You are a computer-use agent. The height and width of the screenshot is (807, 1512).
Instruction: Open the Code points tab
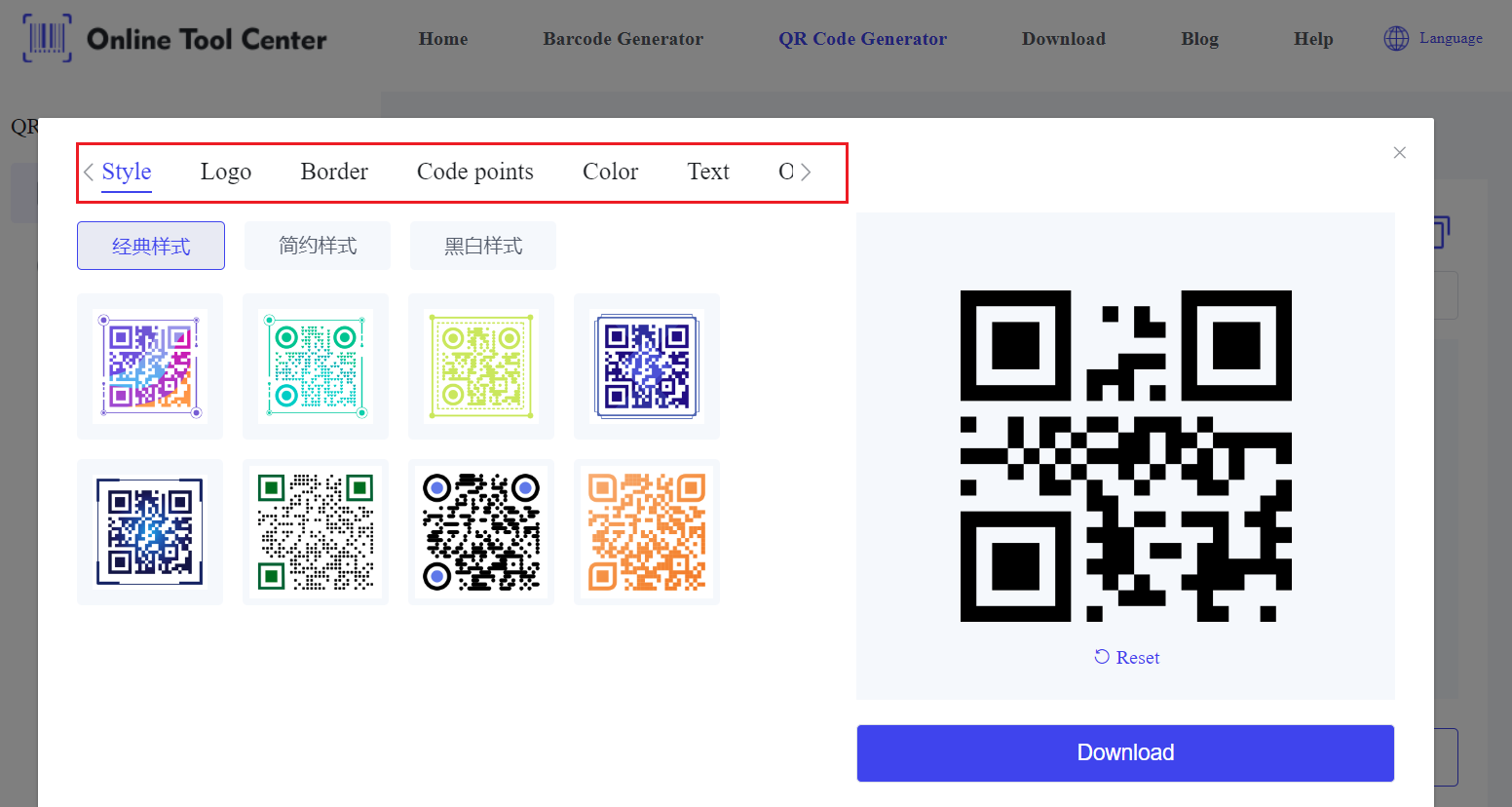click(475, 173)
